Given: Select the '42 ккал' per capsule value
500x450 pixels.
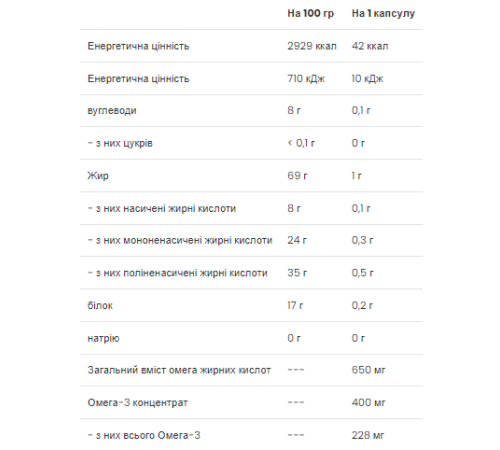Looking at the screenshot, I should (x=370, y=46).
